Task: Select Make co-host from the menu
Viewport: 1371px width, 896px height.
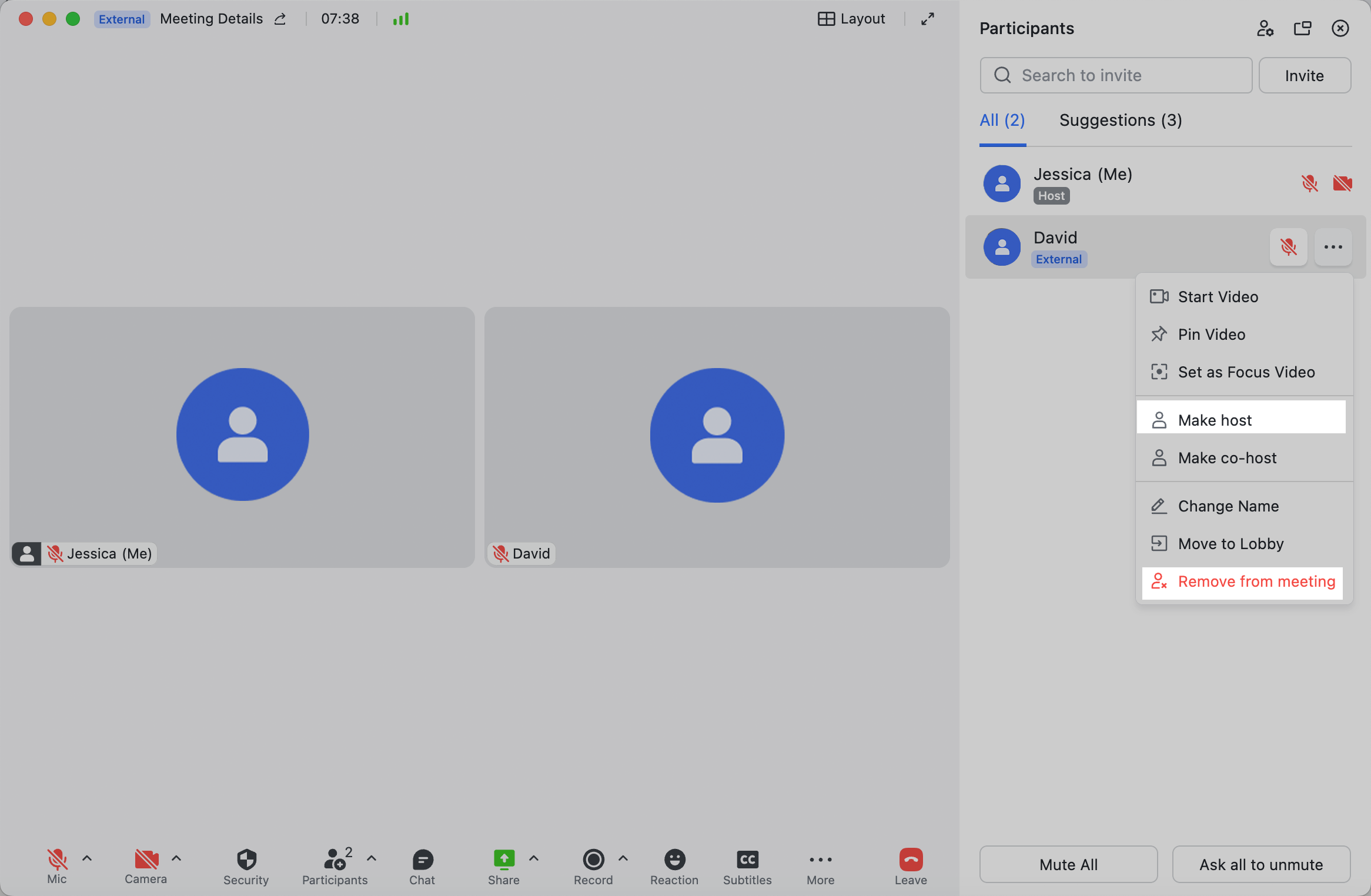Action: (1227, 458)
